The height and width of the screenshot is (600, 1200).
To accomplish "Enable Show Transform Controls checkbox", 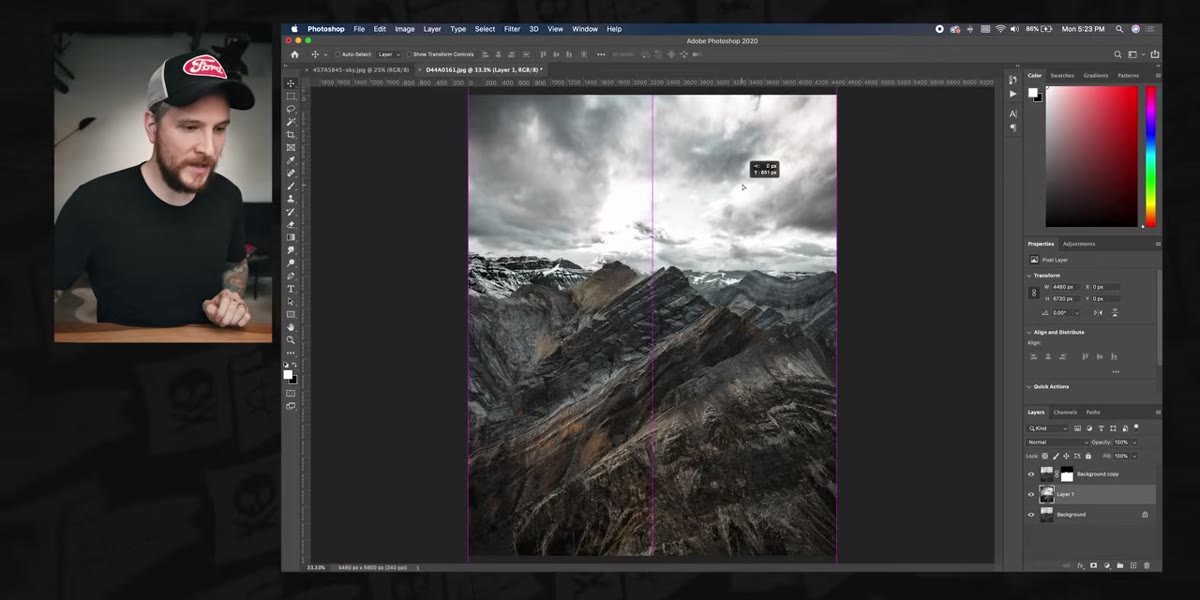I will coord(409,54).
